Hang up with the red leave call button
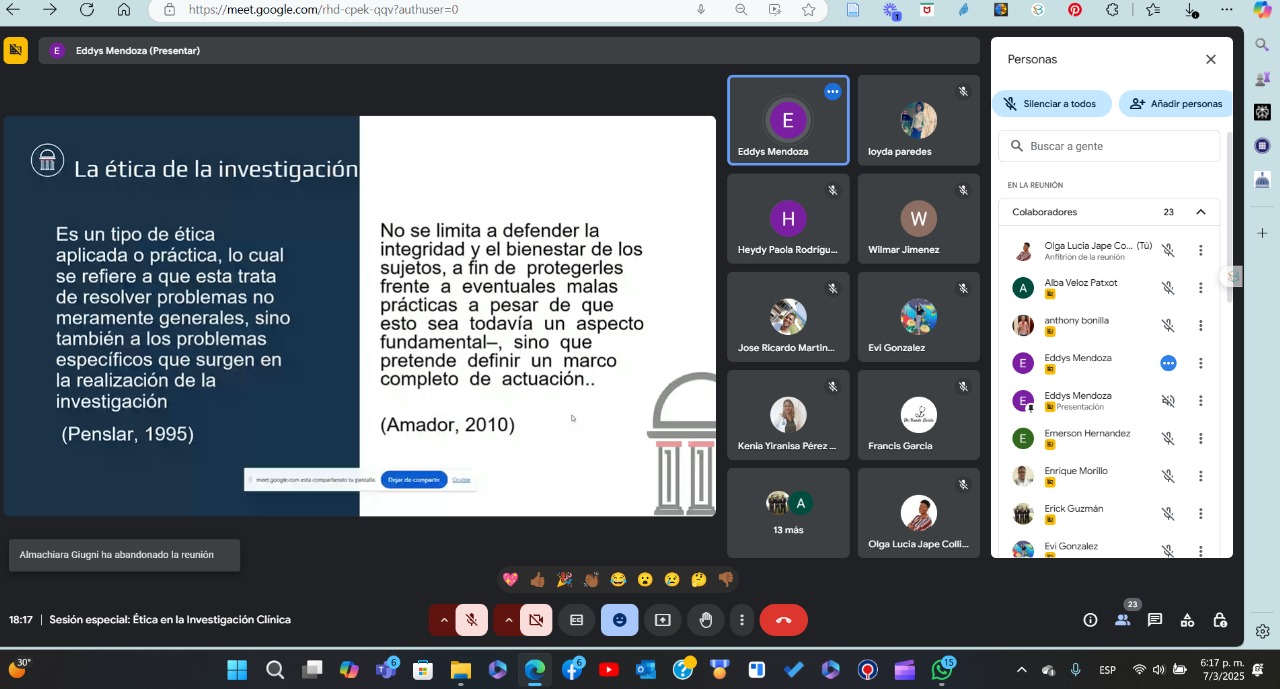This screenshot has width=1280, height=689. tap(783, 620)
